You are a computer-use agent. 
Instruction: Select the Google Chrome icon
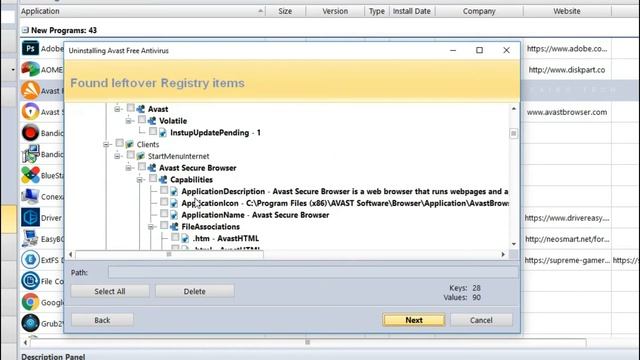pos(30,302)
